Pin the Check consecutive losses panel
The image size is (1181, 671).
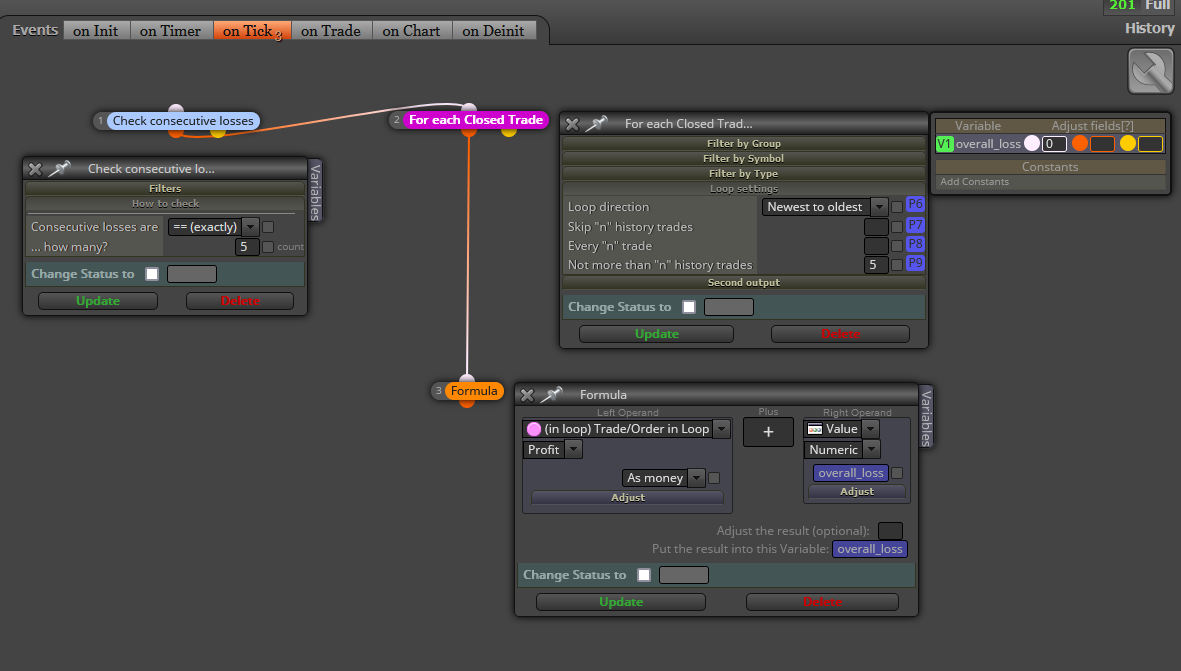[x=60, y=169]
